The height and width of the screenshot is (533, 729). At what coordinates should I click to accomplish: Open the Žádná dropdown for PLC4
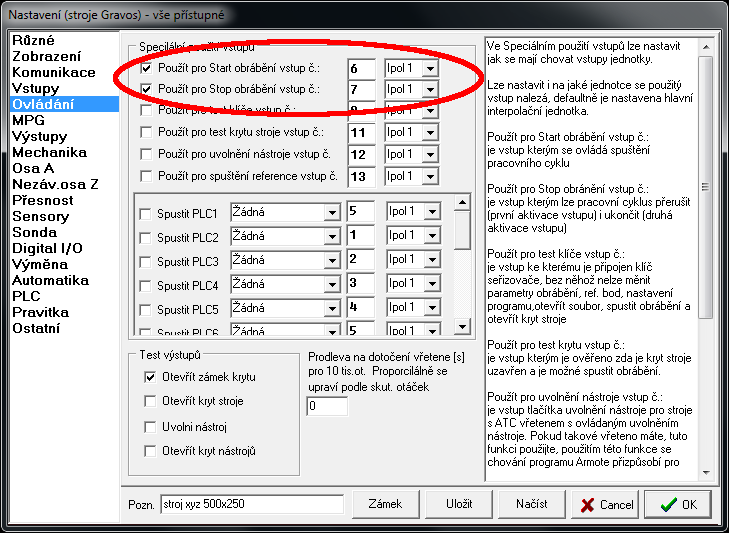(331, 284)
